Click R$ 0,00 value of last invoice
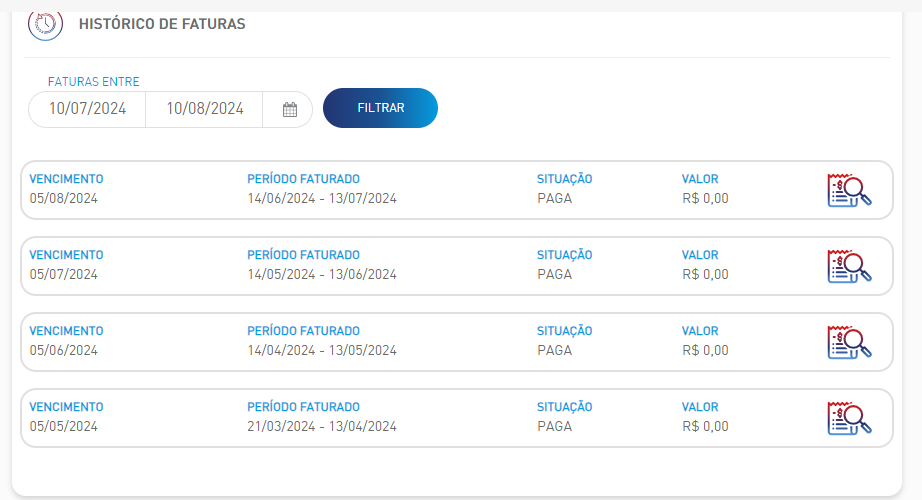 coord(705,426)
